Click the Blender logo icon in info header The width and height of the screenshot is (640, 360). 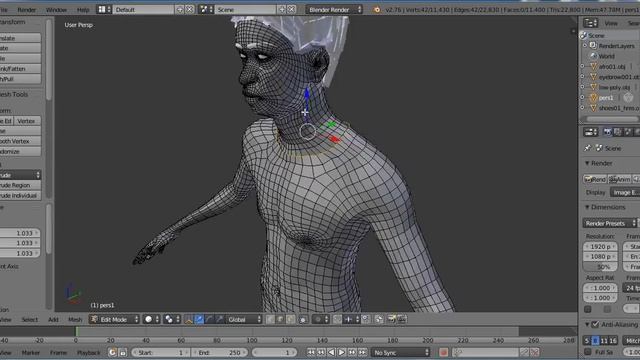pyautogui.click(x=377, y=9)
